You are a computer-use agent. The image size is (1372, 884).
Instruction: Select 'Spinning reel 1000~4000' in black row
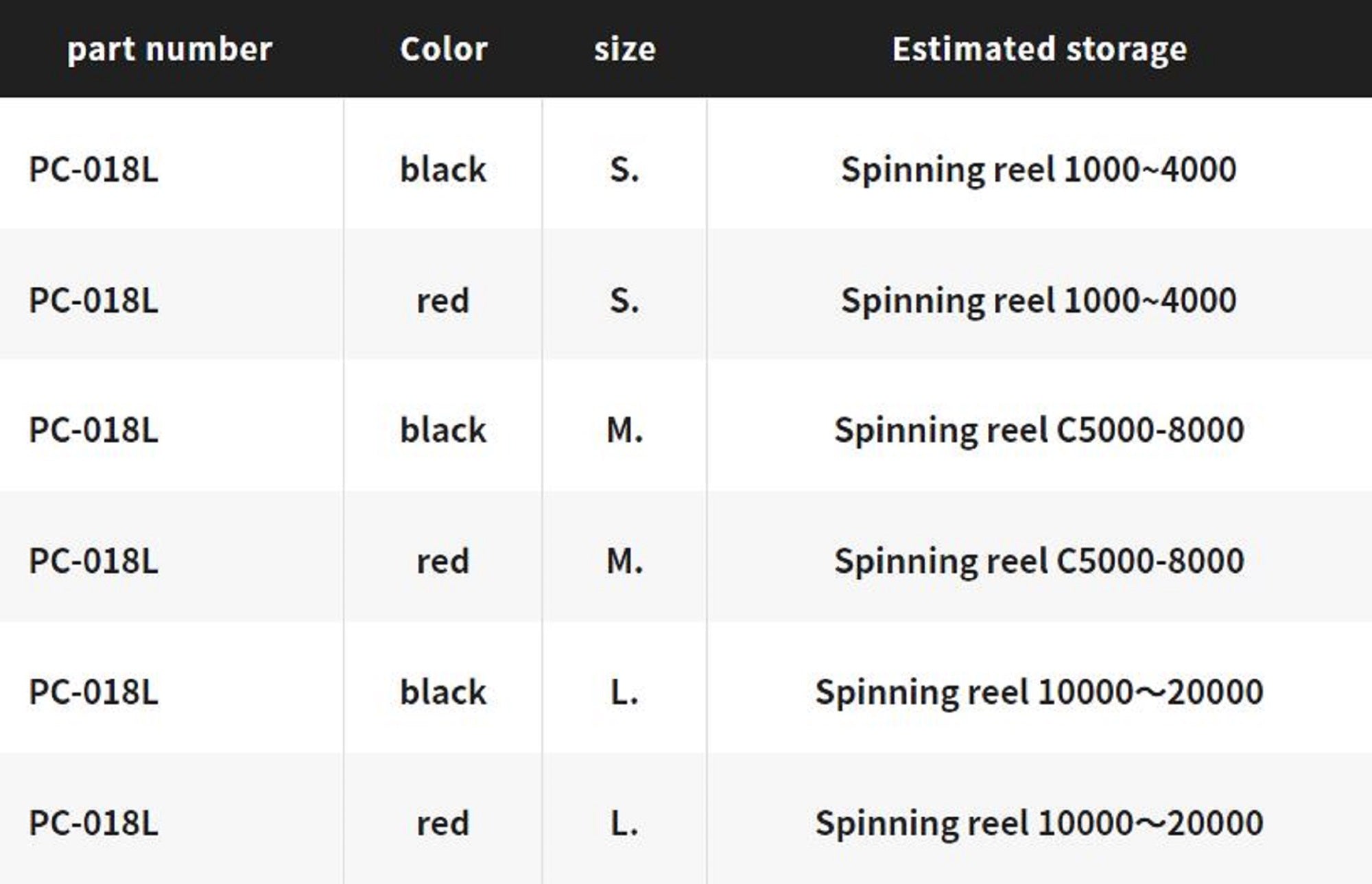click(x=1039, y=169)
